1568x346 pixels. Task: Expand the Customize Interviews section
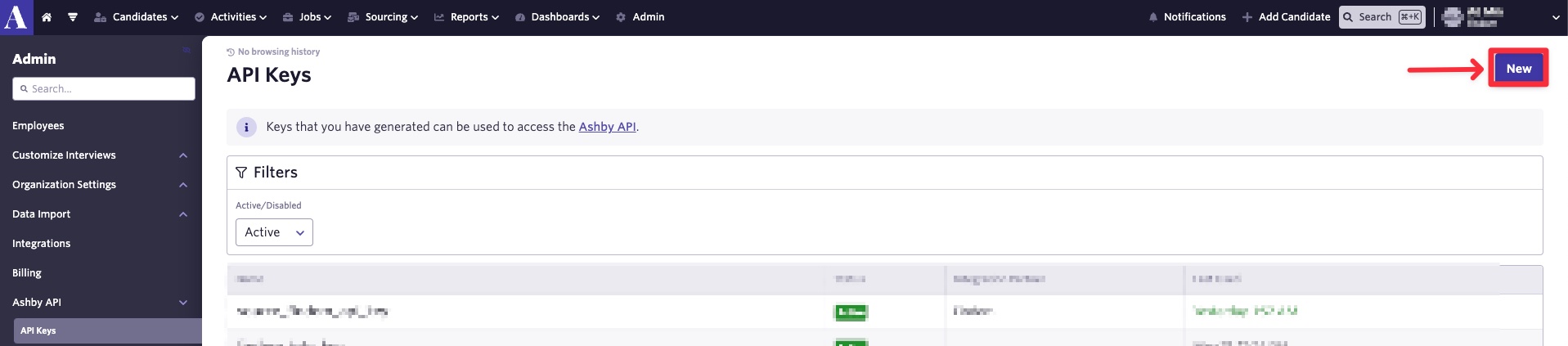(x=183, y=155)
